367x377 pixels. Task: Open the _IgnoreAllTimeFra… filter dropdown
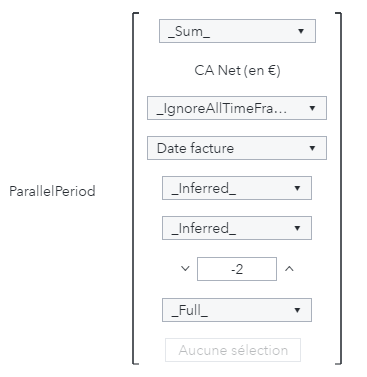pyautogui.click(x=237, y=108)
